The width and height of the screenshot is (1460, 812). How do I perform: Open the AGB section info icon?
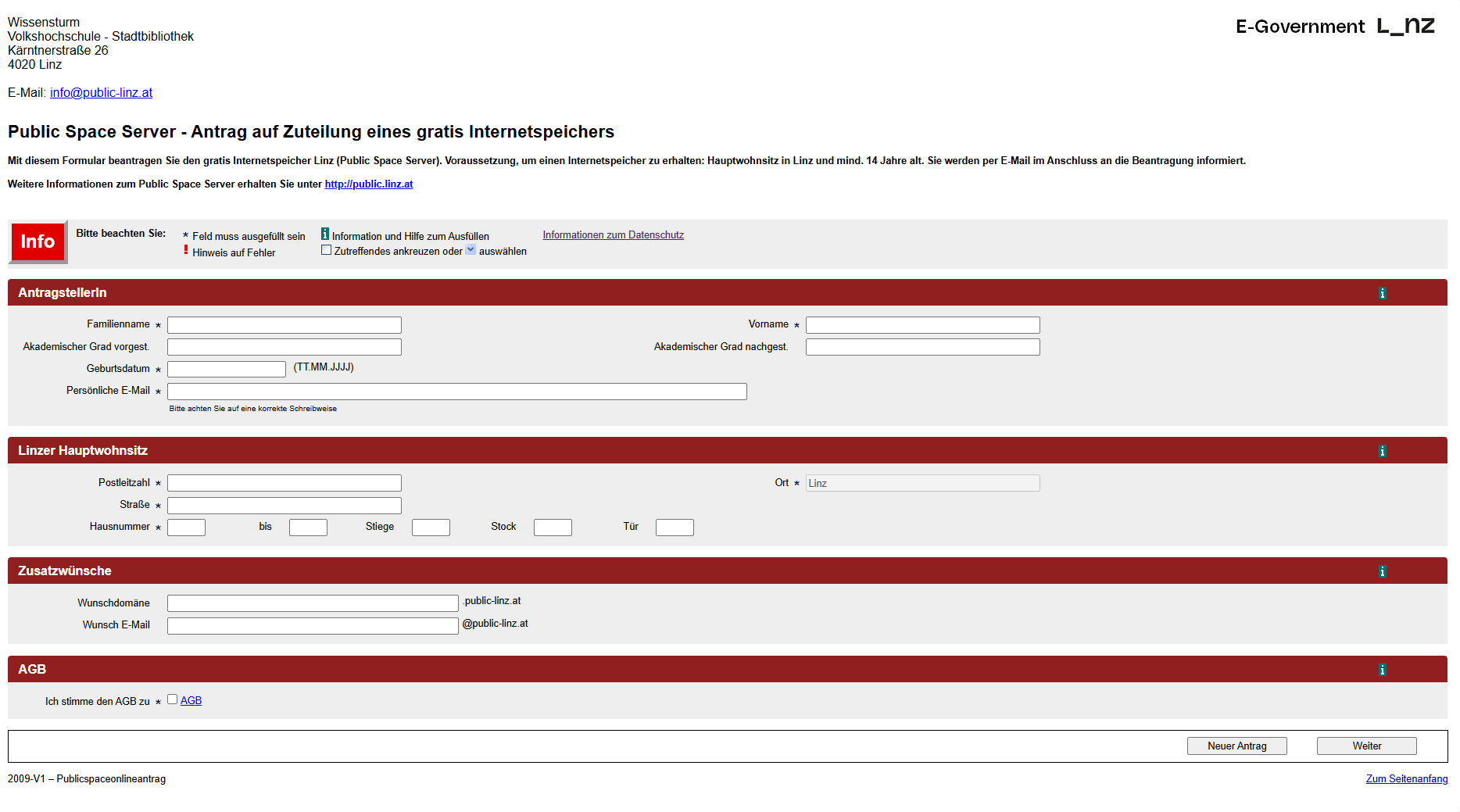1382,670
